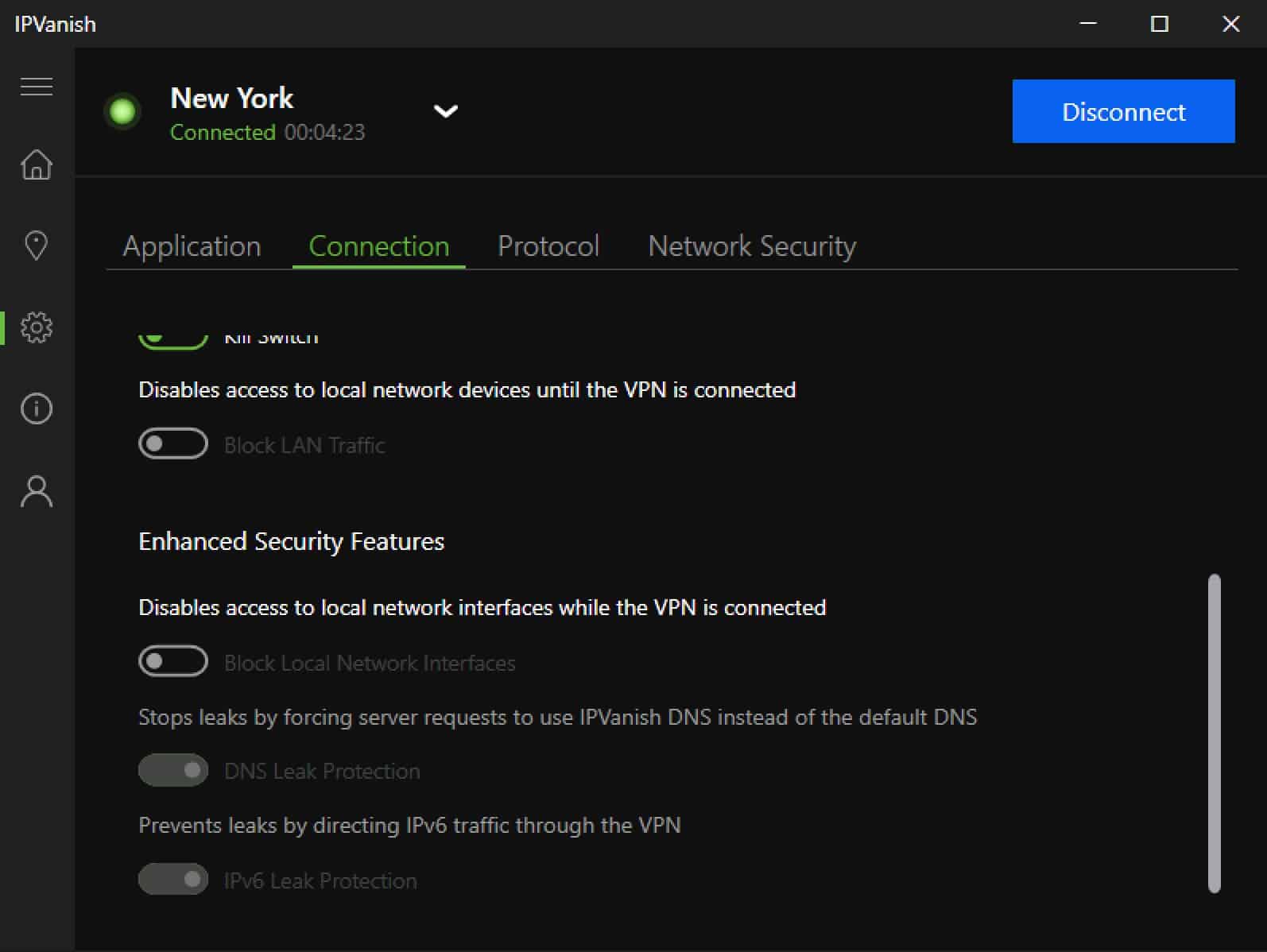Screen dimensions: 1267x952
Task: Expand the New York location dropdown
Action: pos(446,111)
